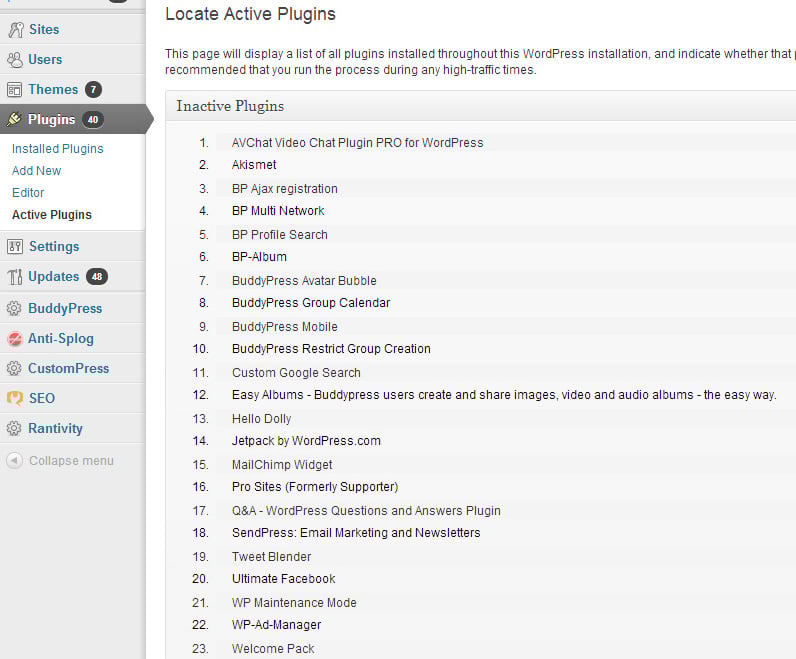Click the Settings icon in sidebar
This screenshot has width=796, height=659.
(x=14, y=247)
